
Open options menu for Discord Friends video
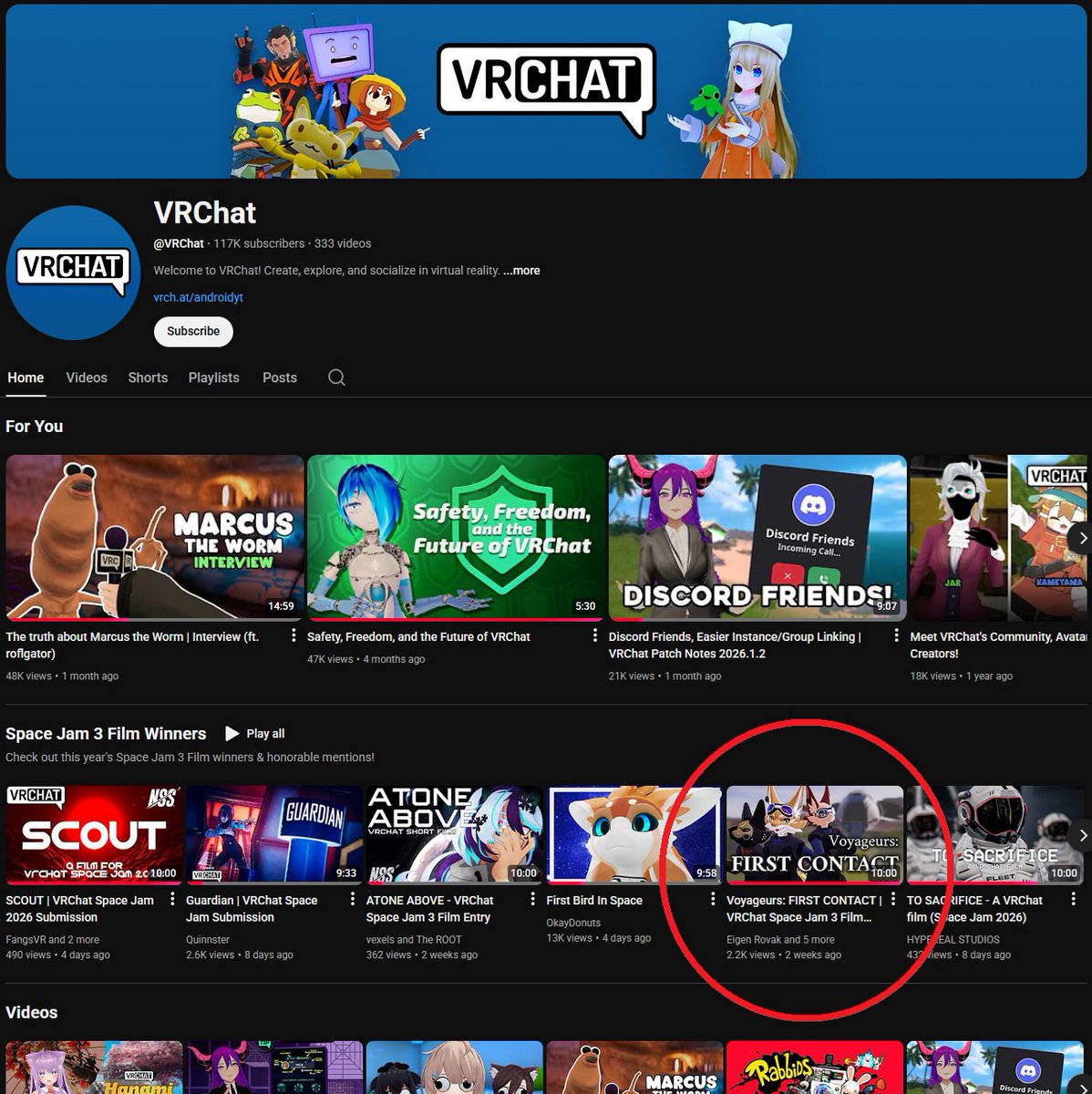pos(896,636)
